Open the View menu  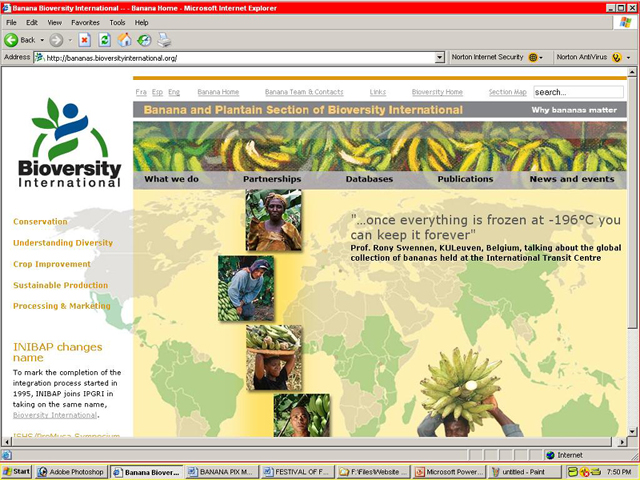tap(54, 22)
